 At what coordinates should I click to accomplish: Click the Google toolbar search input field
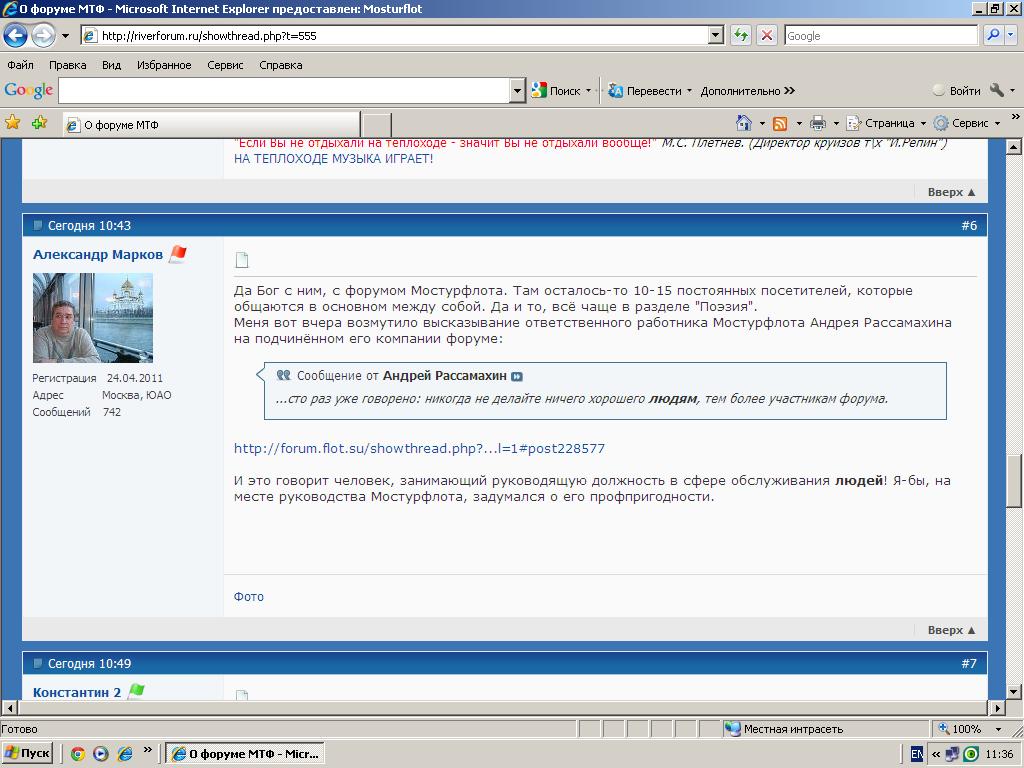(x=284, y=91)
